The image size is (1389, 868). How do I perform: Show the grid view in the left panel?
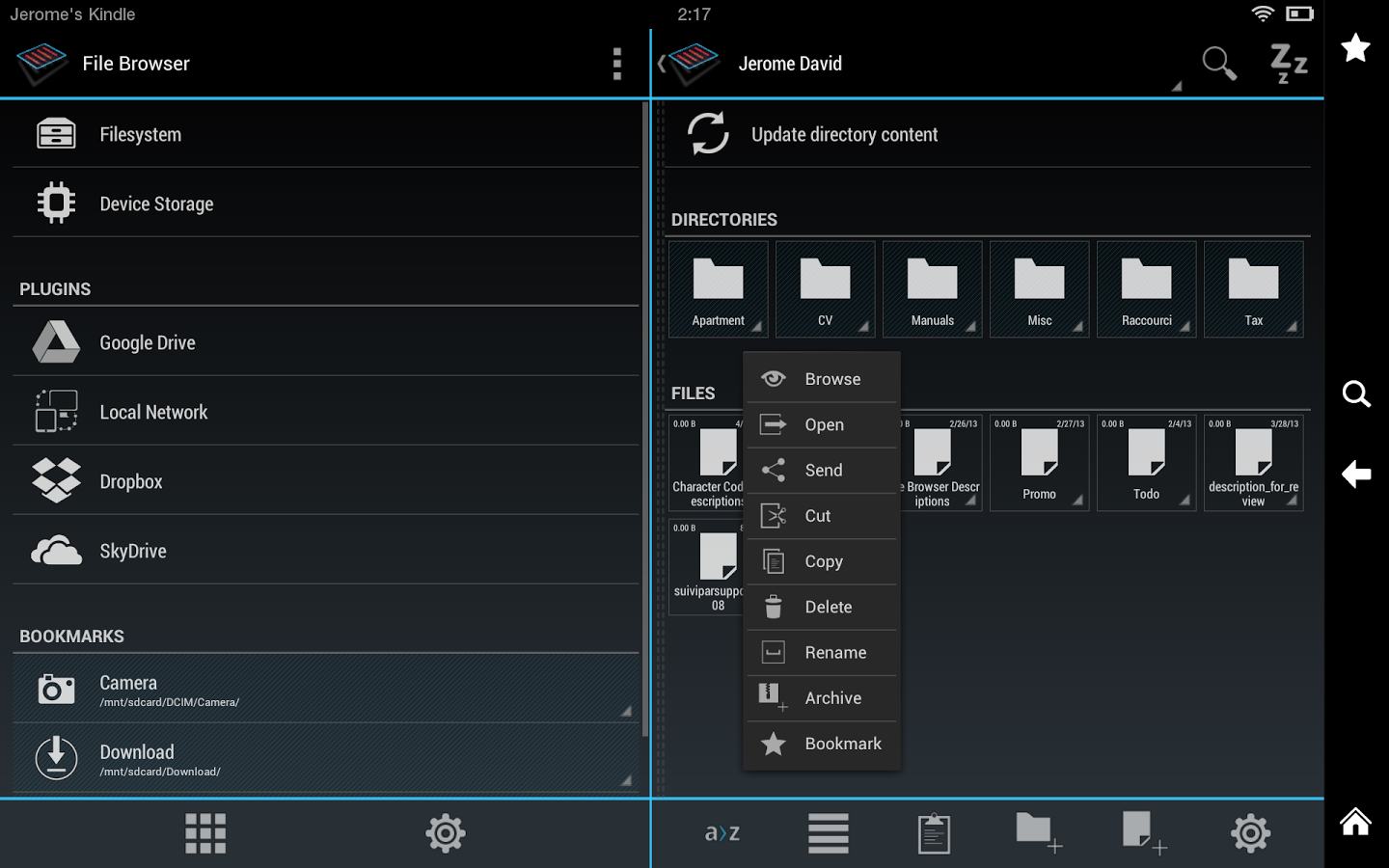tap(205, 833)
